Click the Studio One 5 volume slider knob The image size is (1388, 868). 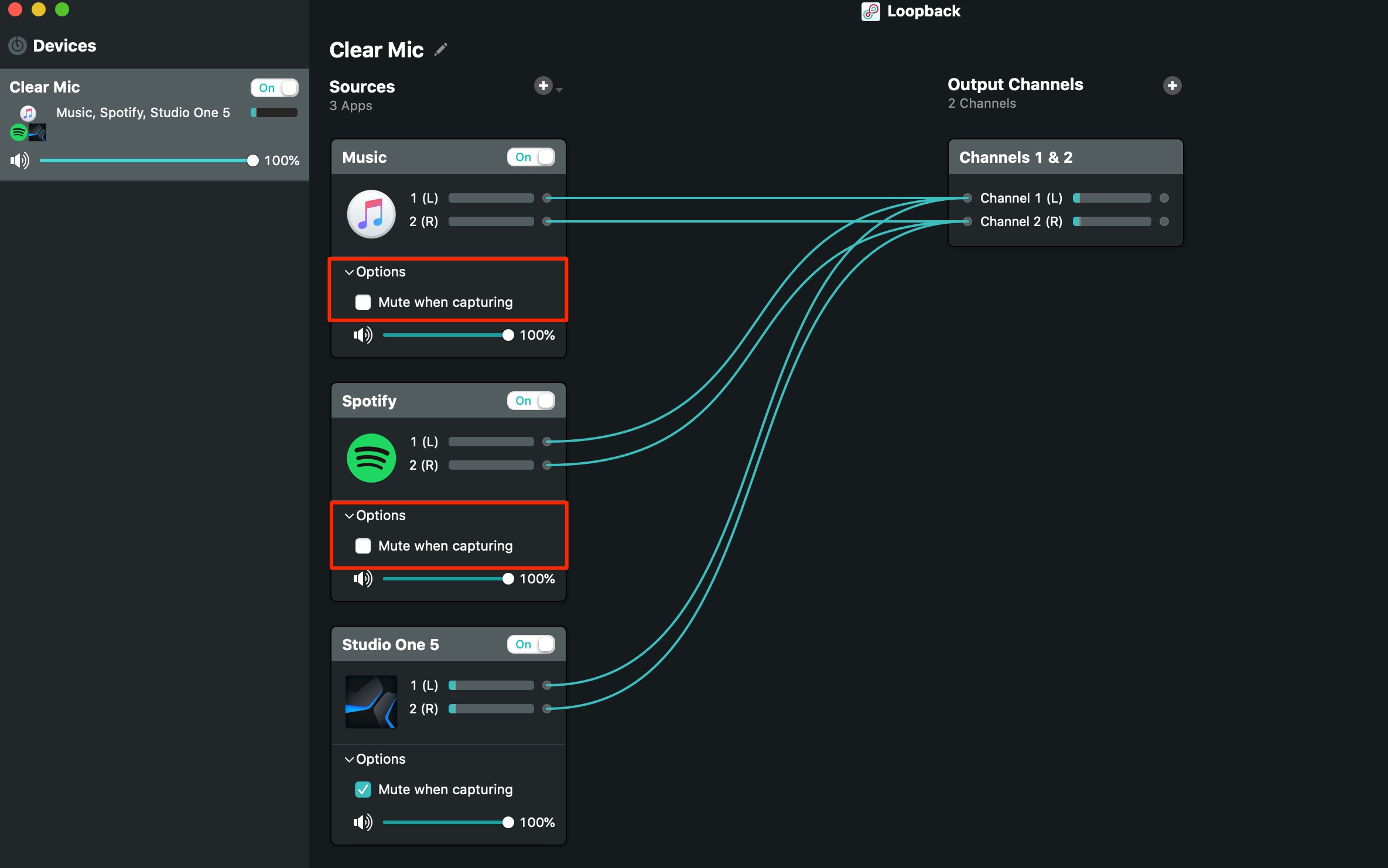pyautogui.click(x=508, y=822)
